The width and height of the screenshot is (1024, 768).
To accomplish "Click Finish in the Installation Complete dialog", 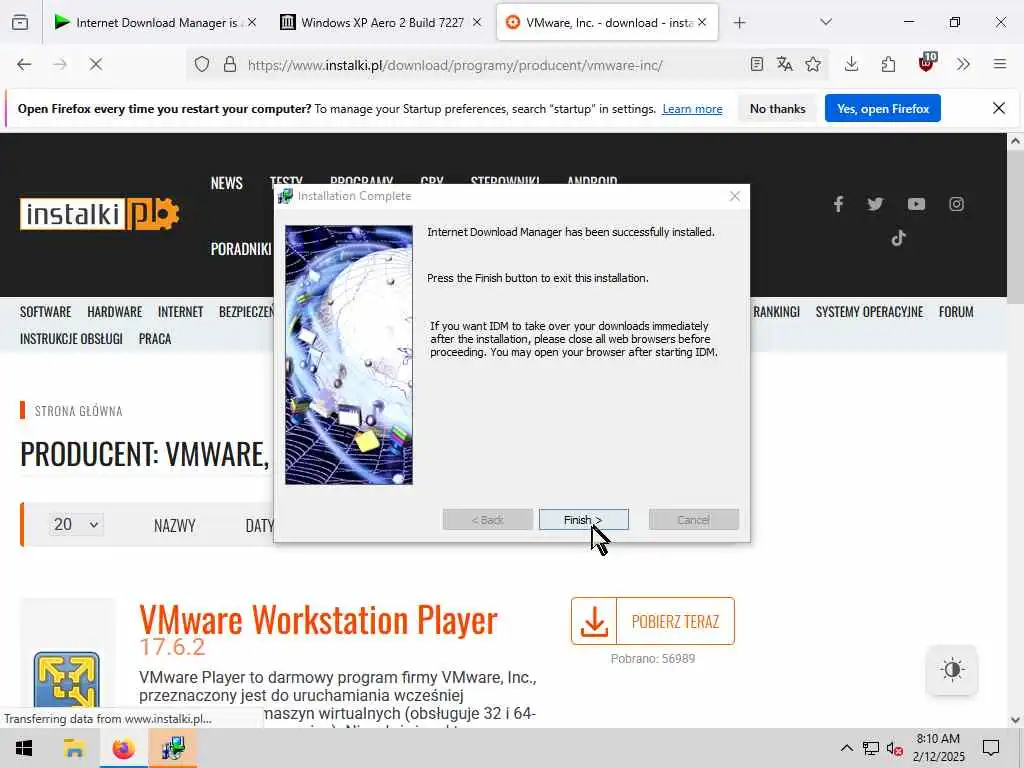I will 583,520.
